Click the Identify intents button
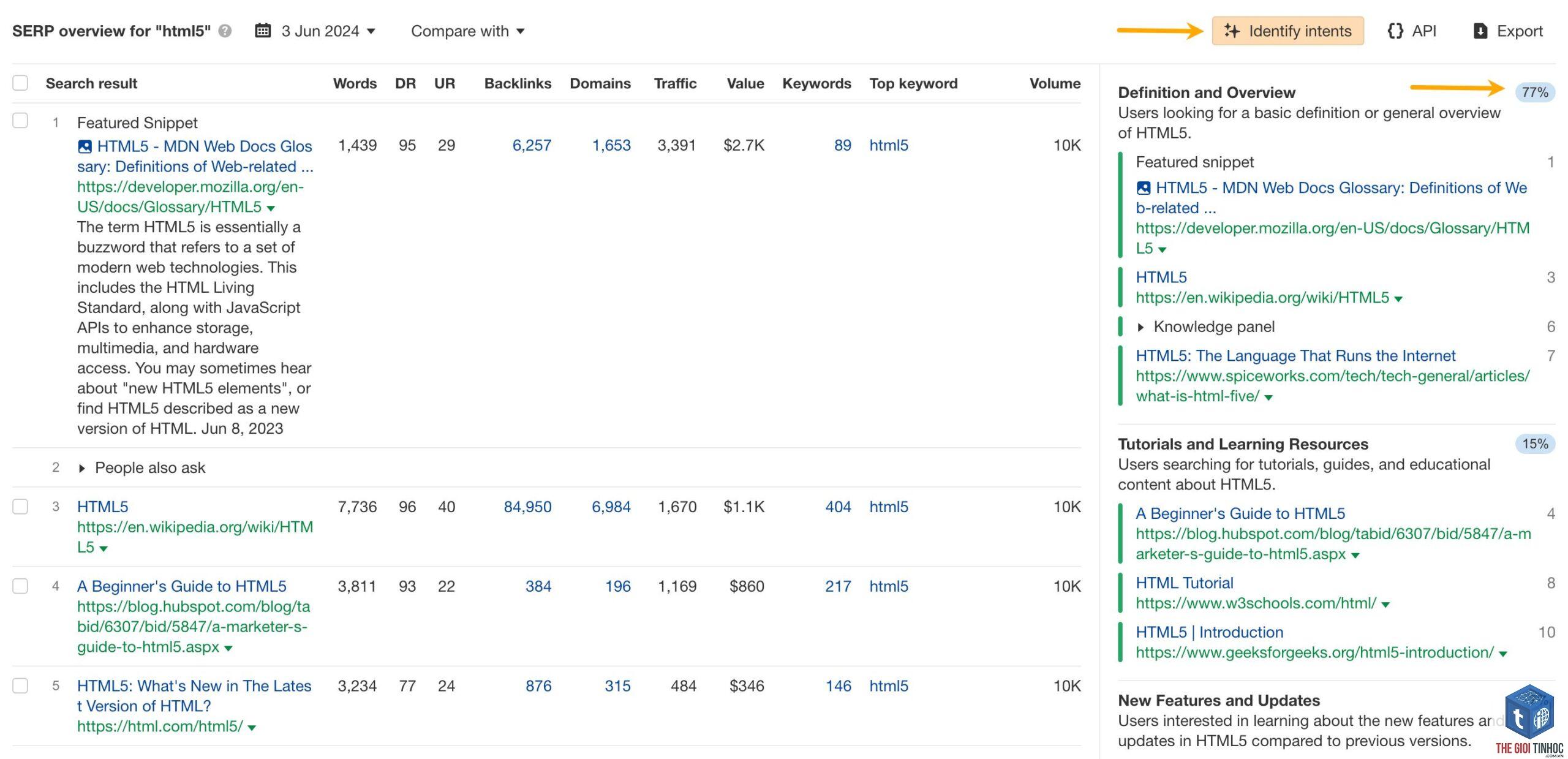Image resolution: width=1568 pixels, height=759 pixels. pyautogui.click(x=1287, y=31)
